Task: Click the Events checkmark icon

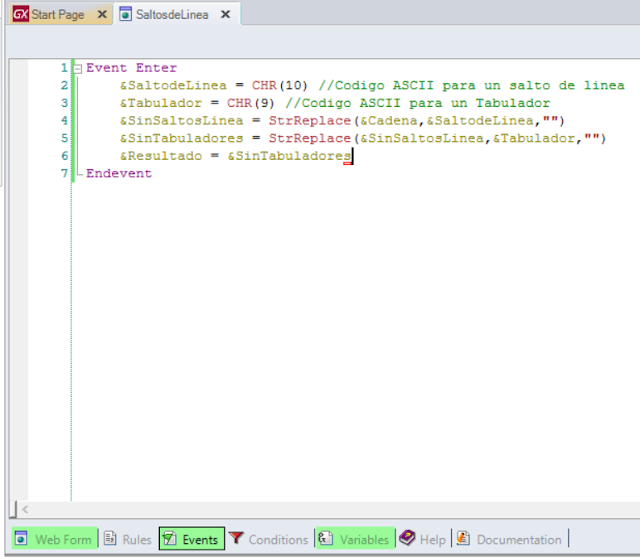Action: 169,539
